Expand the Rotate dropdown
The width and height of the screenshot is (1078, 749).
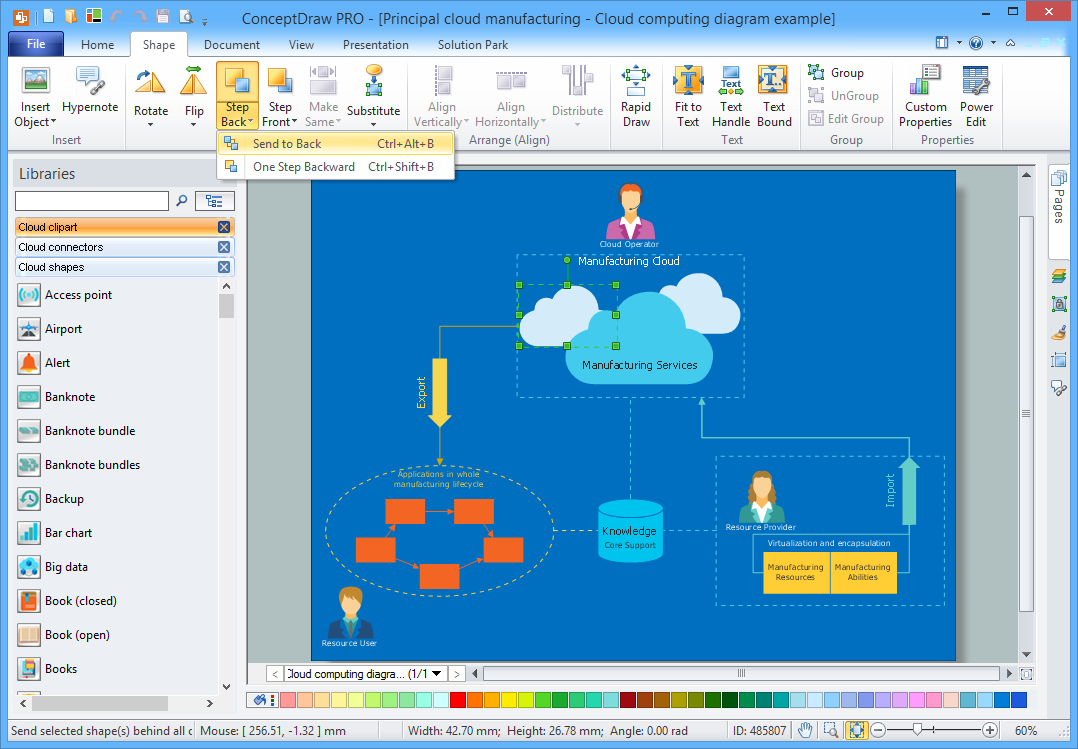point(151,125)
